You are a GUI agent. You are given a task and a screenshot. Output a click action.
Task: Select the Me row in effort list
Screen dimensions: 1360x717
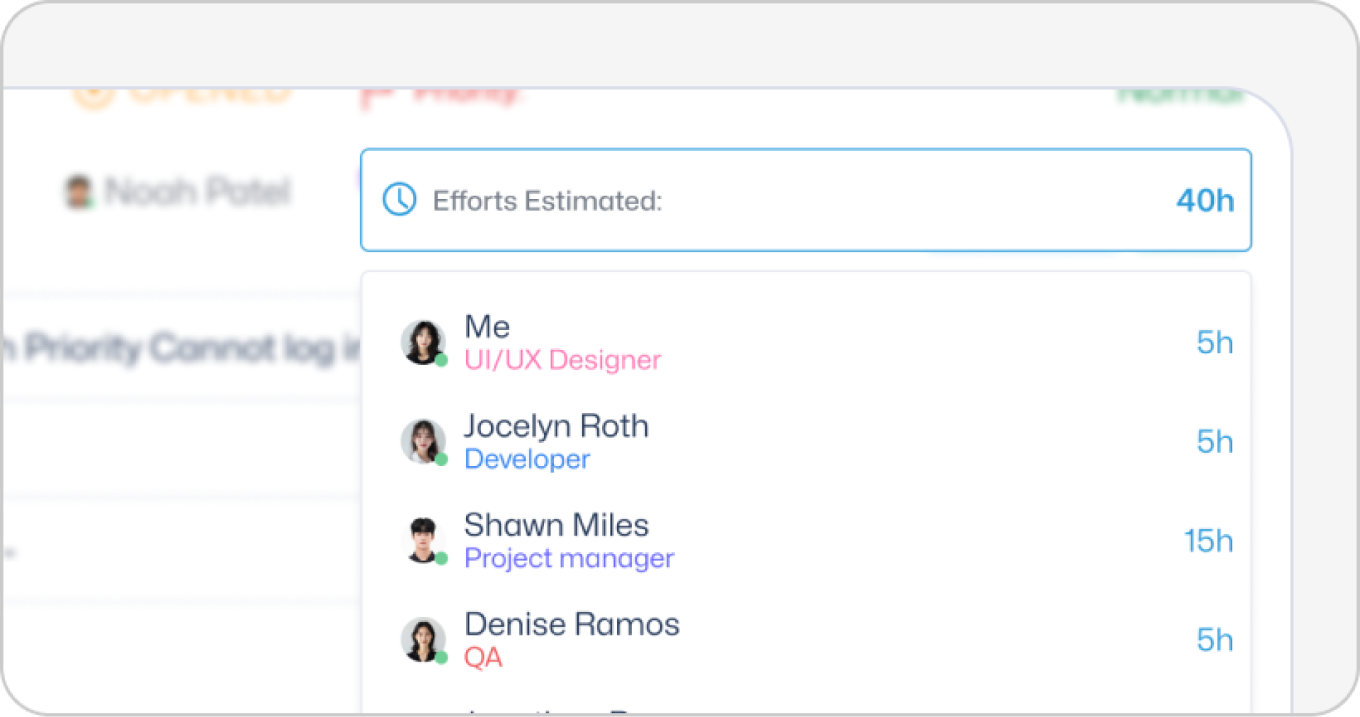806,343
